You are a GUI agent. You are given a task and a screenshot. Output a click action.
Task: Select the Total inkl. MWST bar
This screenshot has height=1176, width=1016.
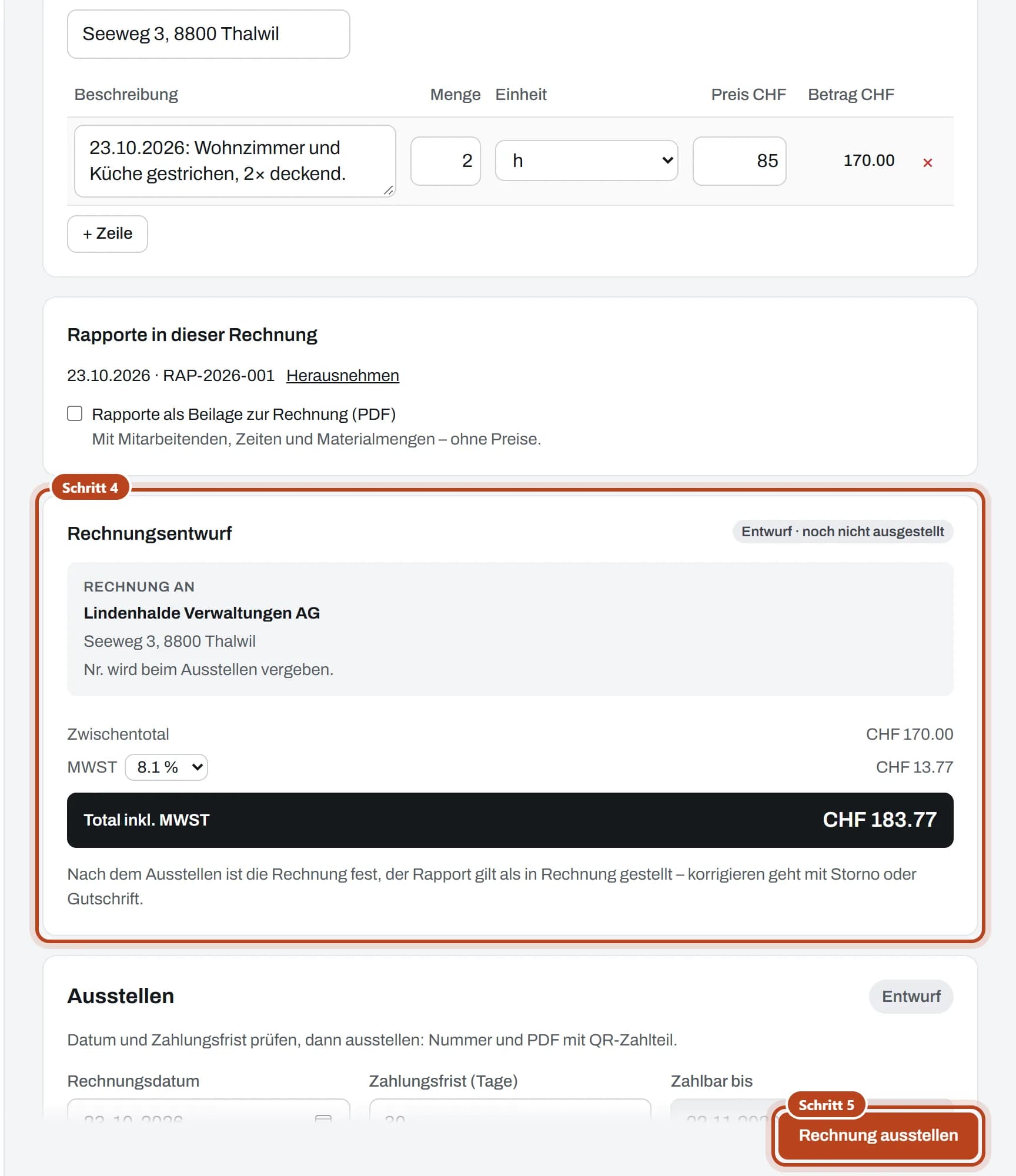(510, 820)
